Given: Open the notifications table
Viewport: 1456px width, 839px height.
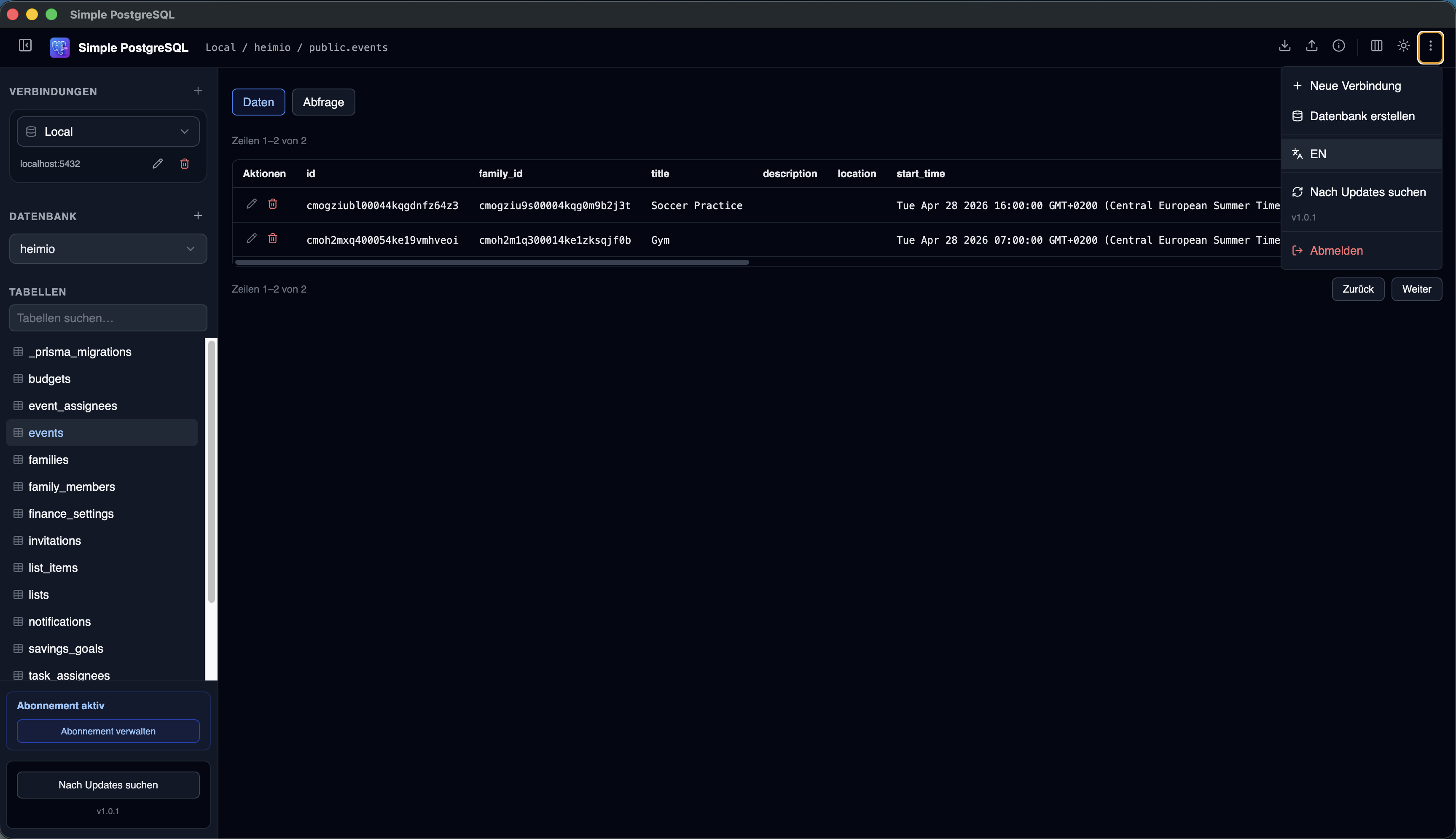Looking at the screenshot, I should coord(102,622).
